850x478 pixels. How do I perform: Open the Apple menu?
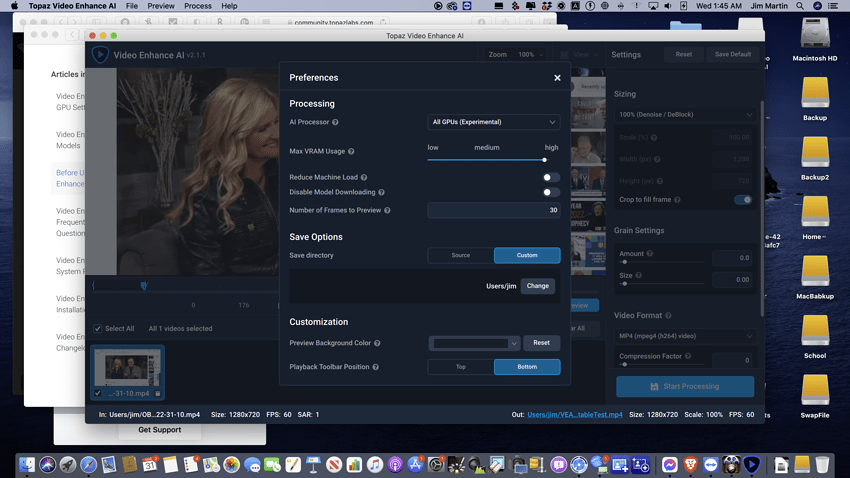pyautogui.click(x=15, y=6)
